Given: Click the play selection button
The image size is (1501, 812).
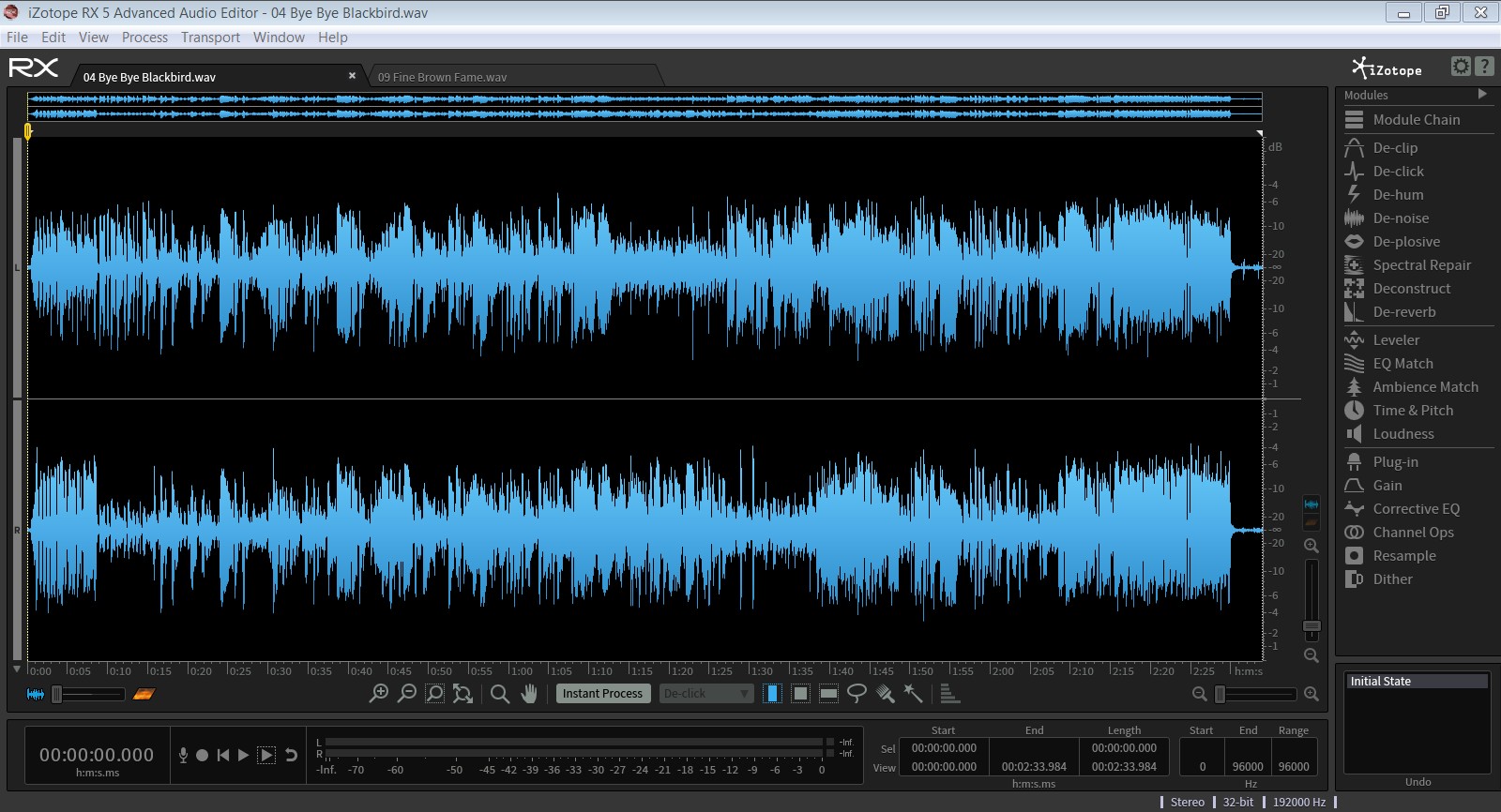Looking at the screenshot, I should pos(266,755).
